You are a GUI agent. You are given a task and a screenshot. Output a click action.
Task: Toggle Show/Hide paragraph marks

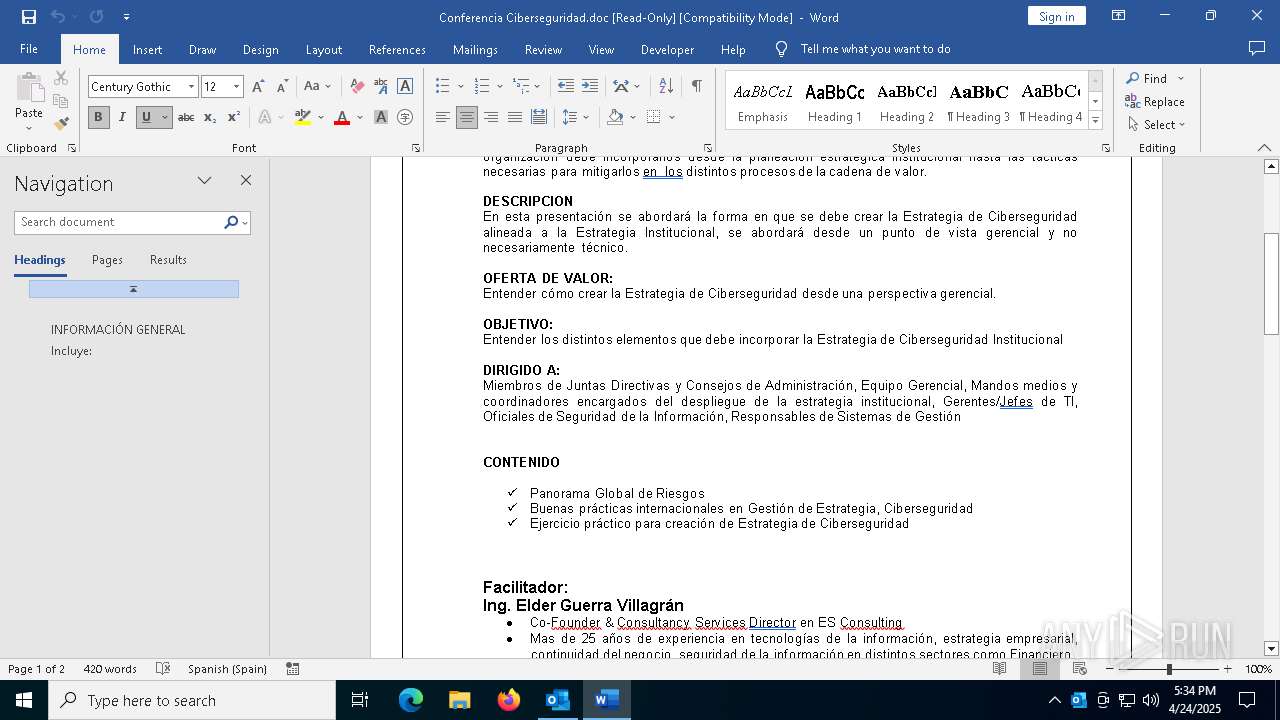[696, 87]
